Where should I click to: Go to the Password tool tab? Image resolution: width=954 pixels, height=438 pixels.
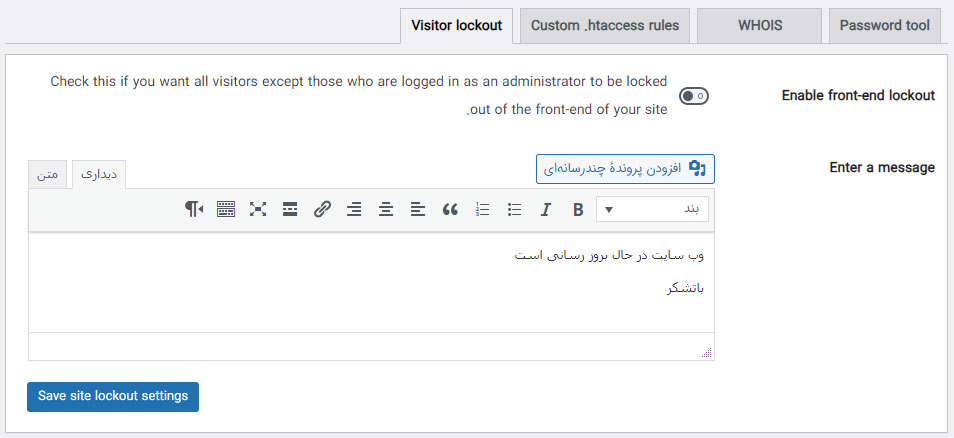point(885,26)
